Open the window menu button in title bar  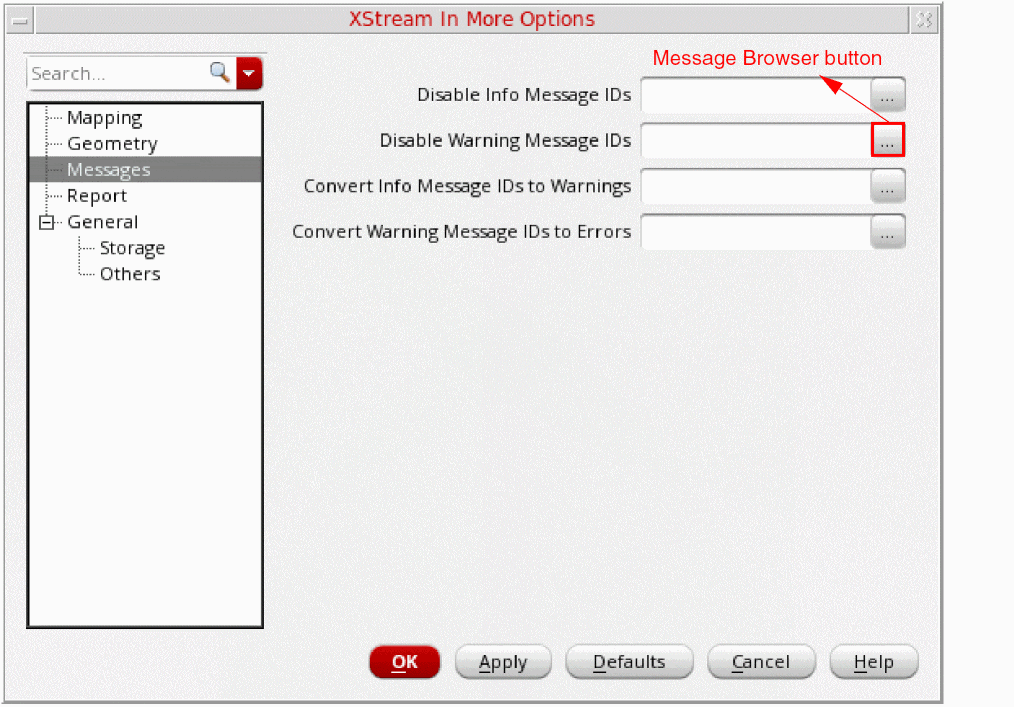pos(20,20)
